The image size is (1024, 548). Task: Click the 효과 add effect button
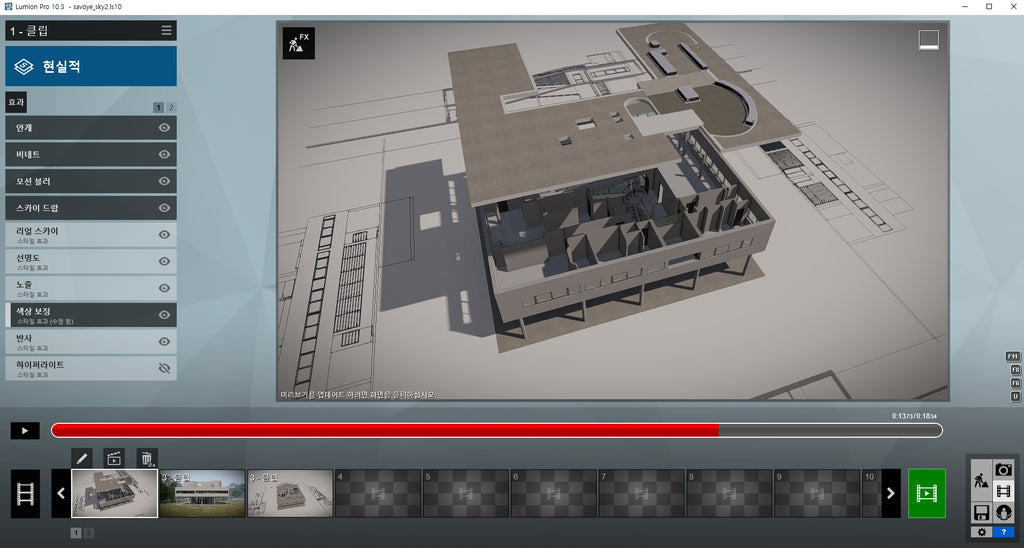pyautogui.click(x=16, y=102)
